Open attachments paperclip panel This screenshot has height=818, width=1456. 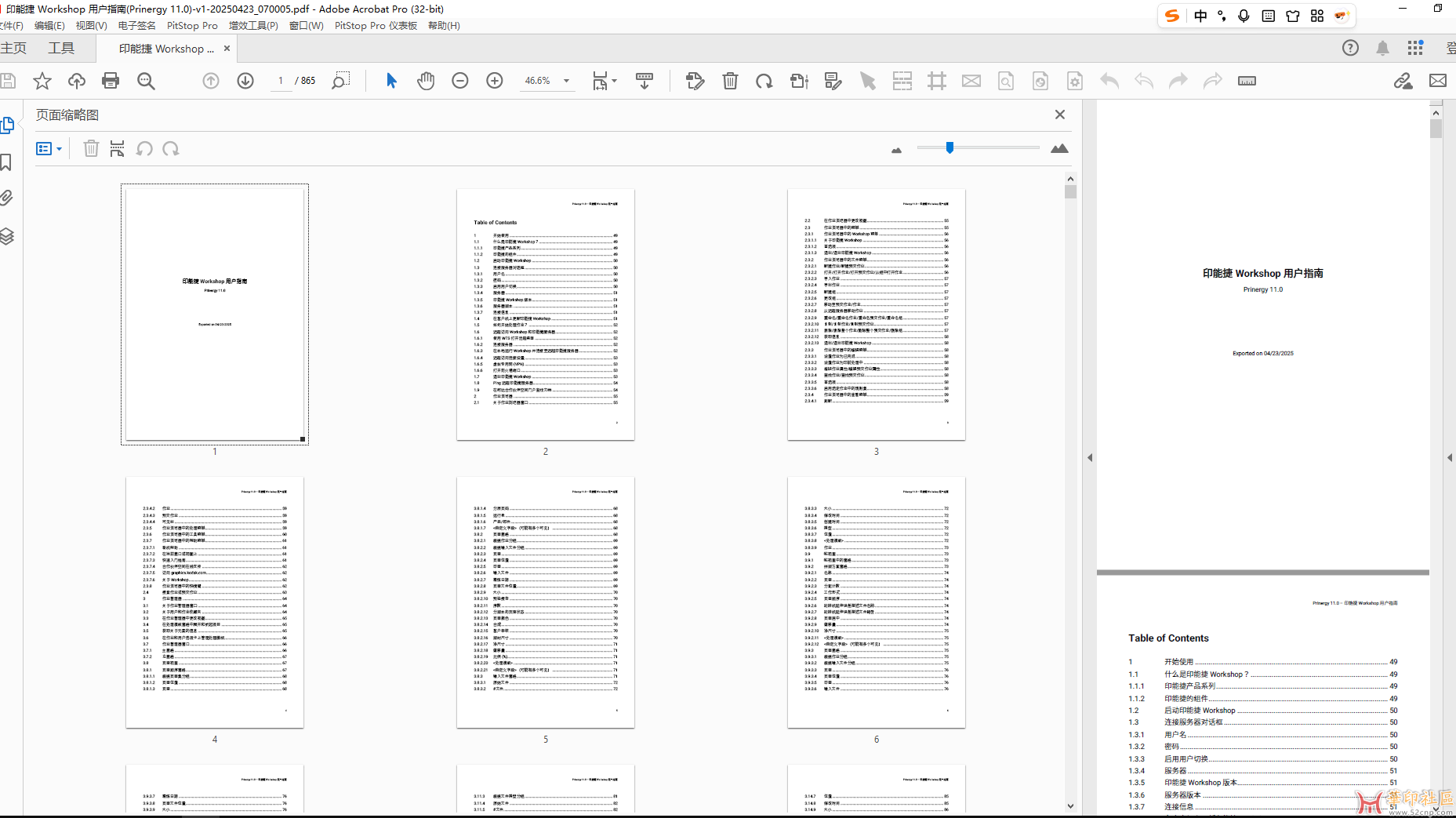pos(6,198)
